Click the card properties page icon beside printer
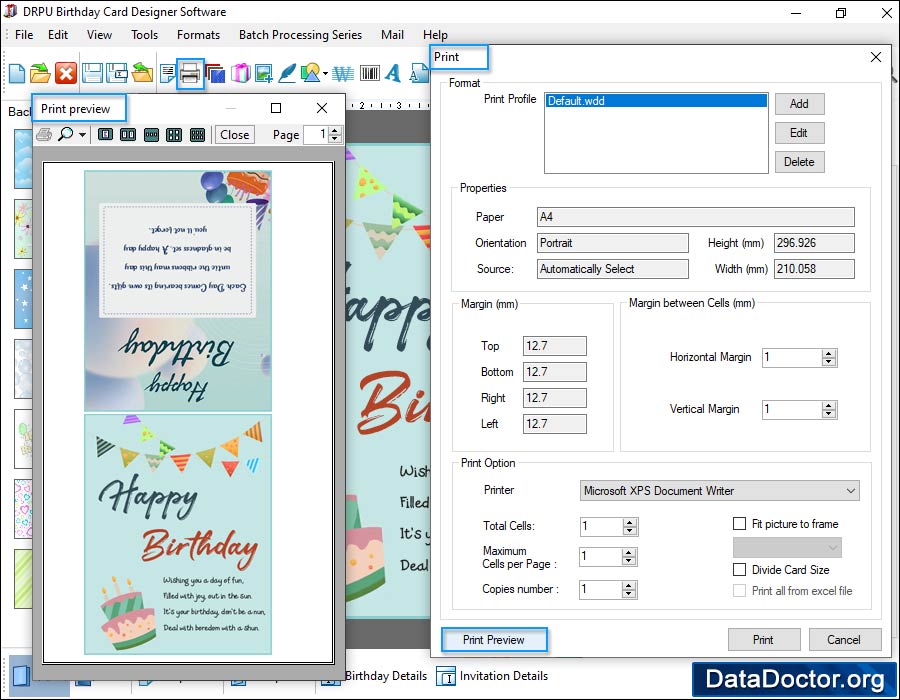The image size is (900, 700). point(168,73)
